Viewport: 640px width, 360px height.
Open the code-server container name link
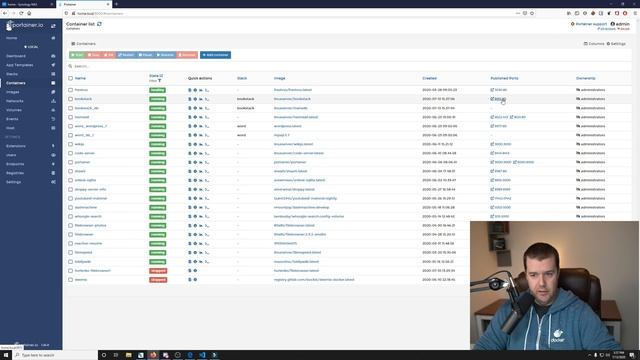[84, 153]
